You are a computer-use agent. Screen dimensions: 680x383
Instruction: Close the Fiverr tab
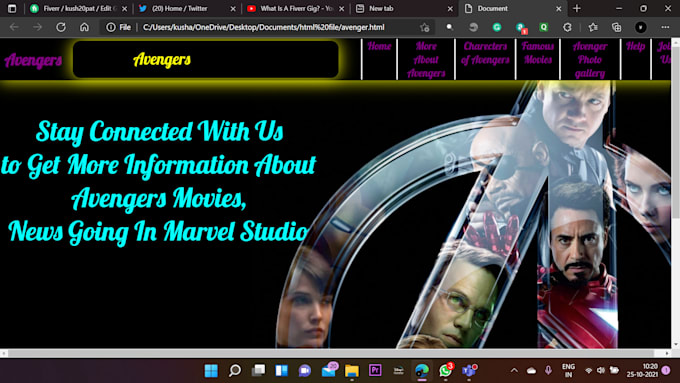point(124,9)
